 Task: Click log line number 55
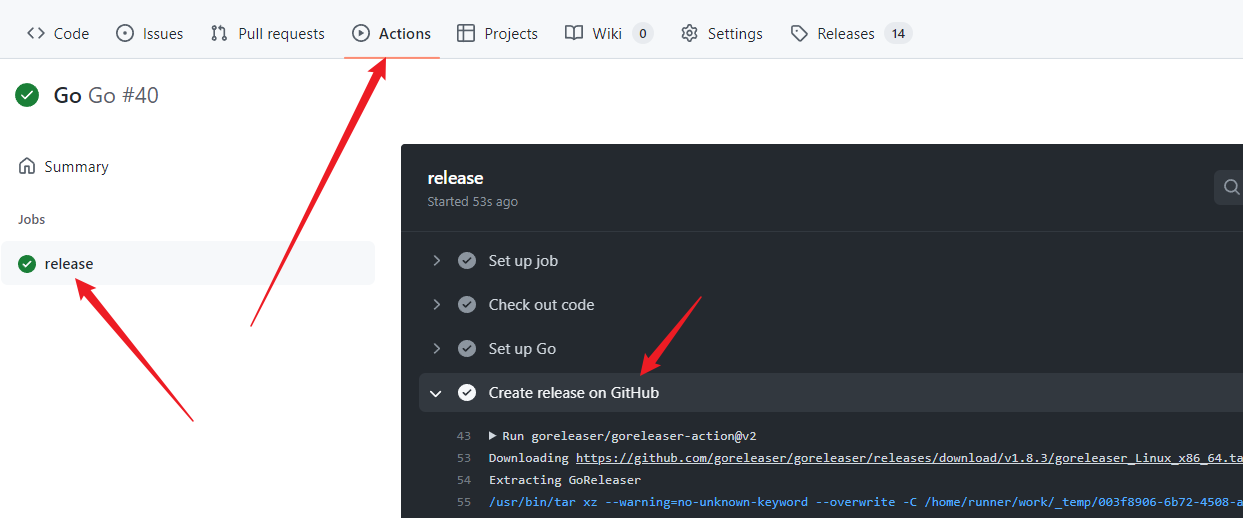[x=463, y=502]
